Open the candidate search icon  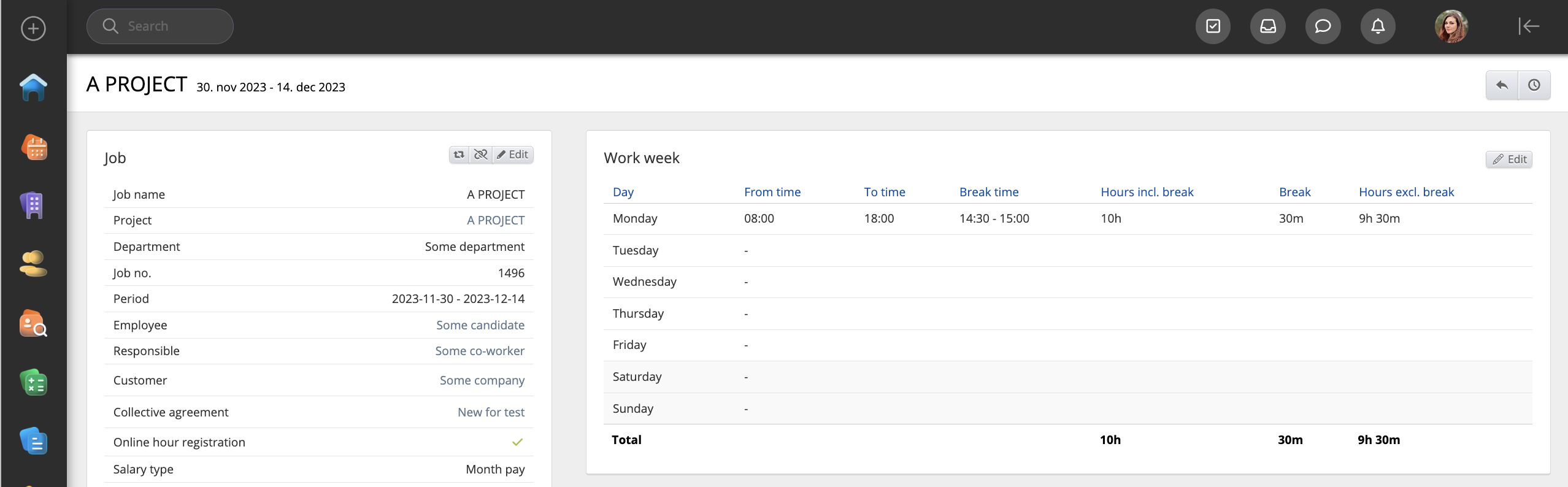[33, 323]
